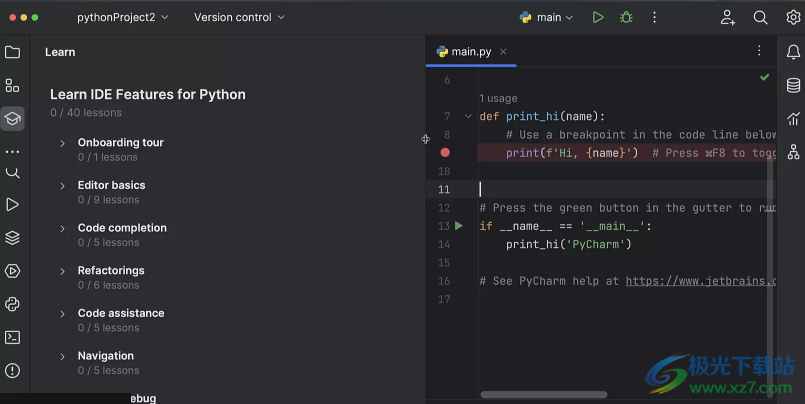
Task: Click Code completion module title
Action: [x=122, y=227]
